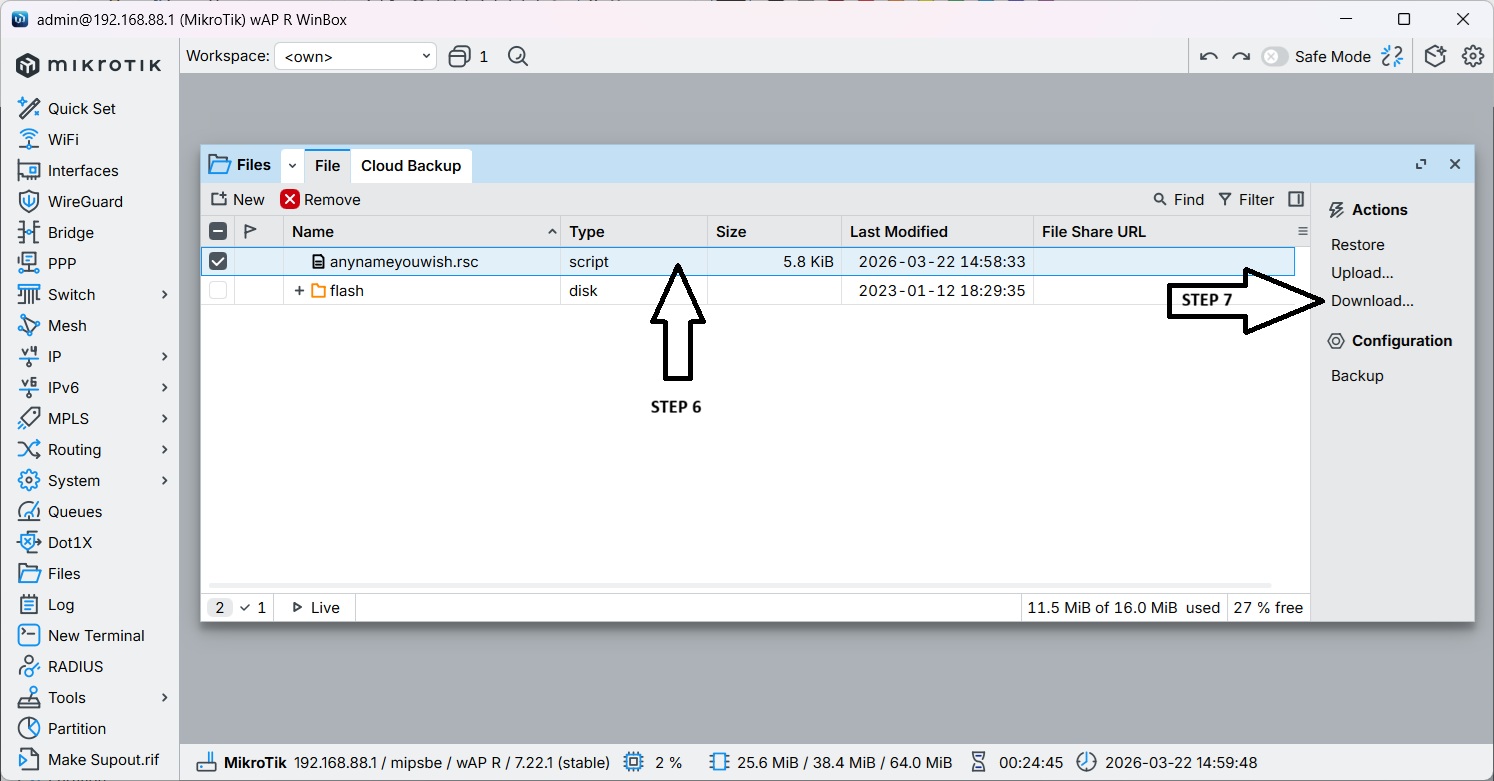
Task: Expand the Tools submenu
Action: pos(165,697)
